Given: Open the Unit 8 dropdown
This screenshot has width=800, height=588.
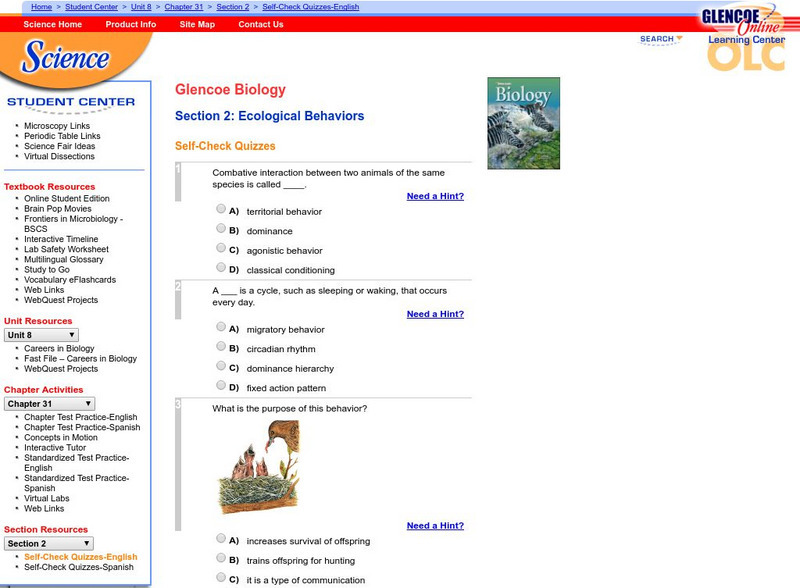Looking at the screenshot, I should pyautogui.click(x=41, y=335).
